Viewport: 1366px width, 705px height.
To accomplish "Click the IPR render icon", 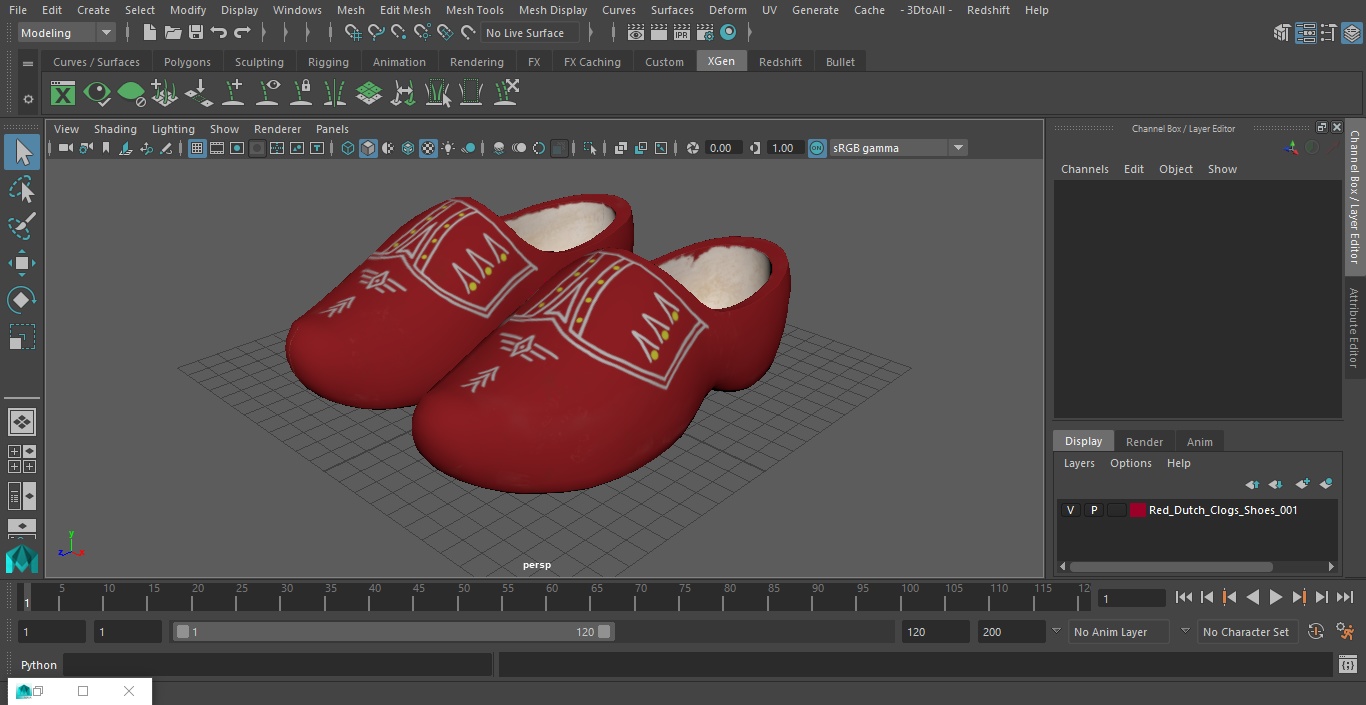I will click(682, 33).
